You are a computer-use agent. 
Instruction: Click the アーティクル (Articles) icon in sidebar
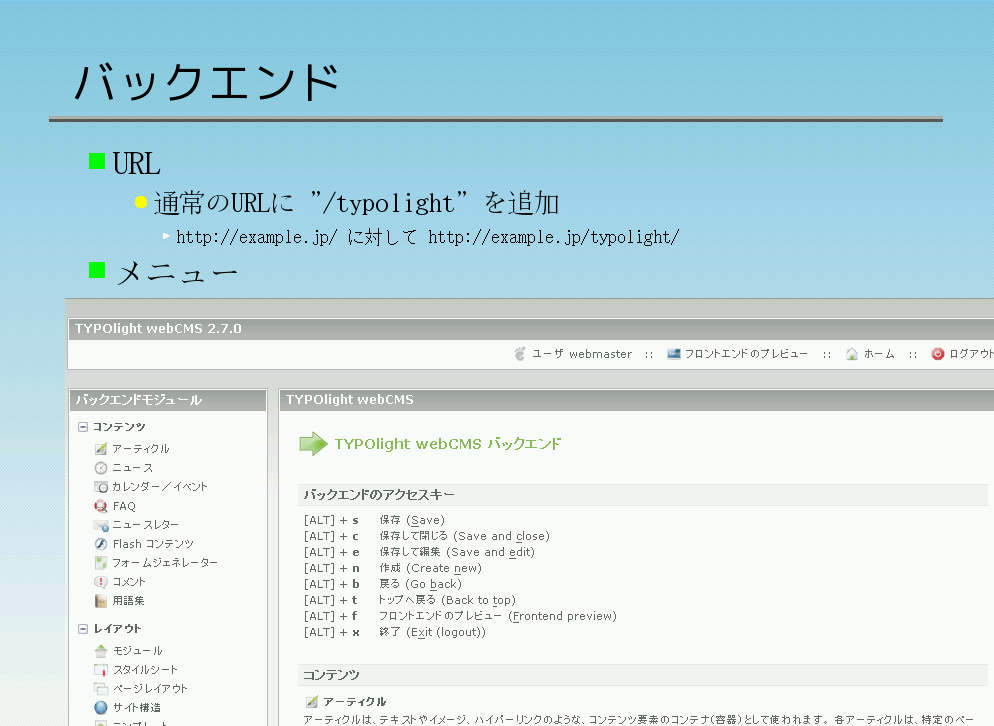click(x=101, y=449)
